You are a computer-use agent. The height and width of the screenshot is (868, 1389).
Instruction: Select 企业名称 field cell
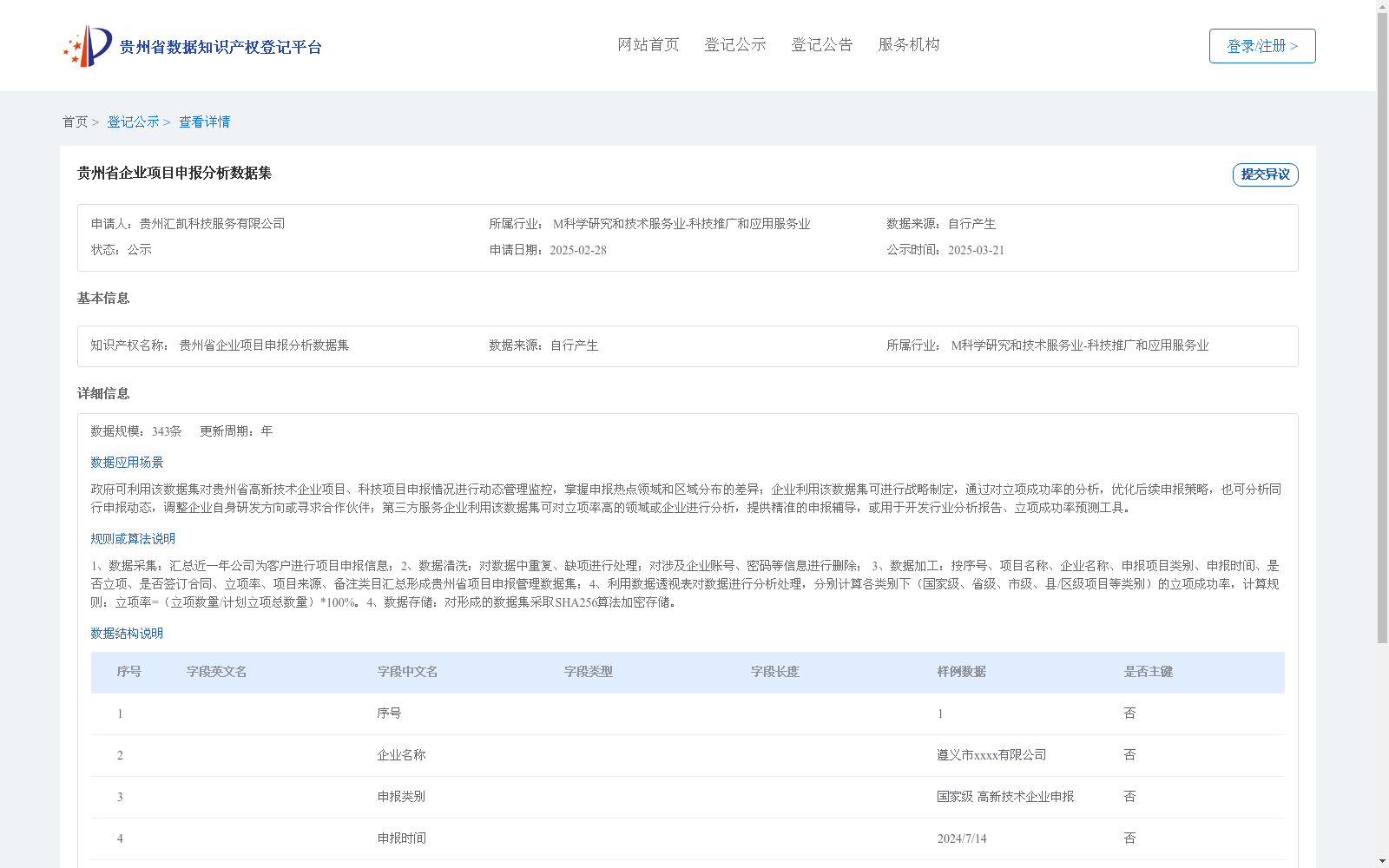[401, 755]
